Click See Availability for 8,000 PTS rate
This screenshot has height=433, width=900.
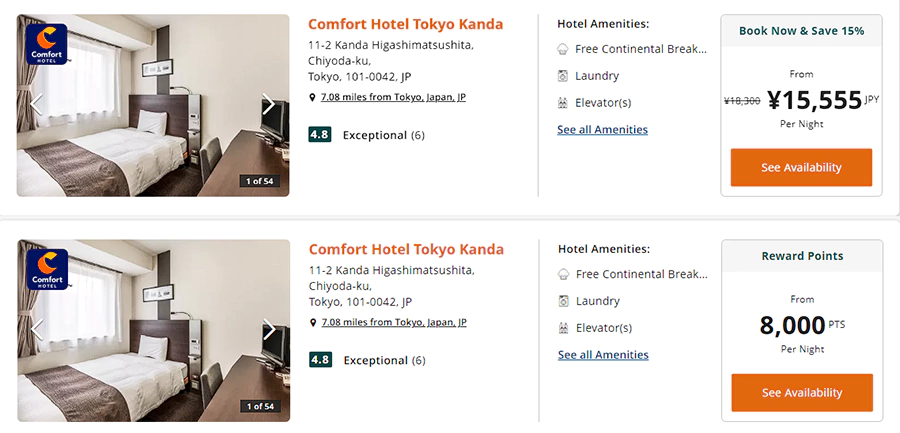click(802, 393)
